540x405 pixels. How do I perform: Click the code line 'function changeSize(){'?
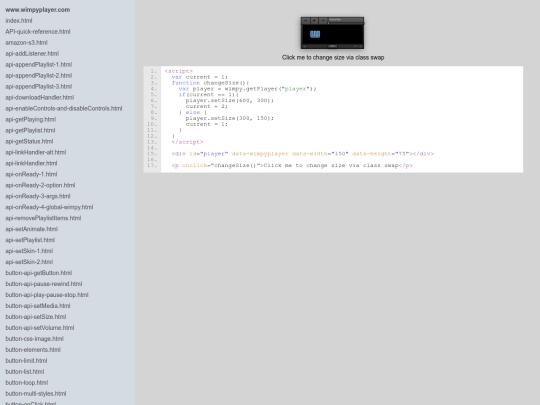[x=210, y=83]
